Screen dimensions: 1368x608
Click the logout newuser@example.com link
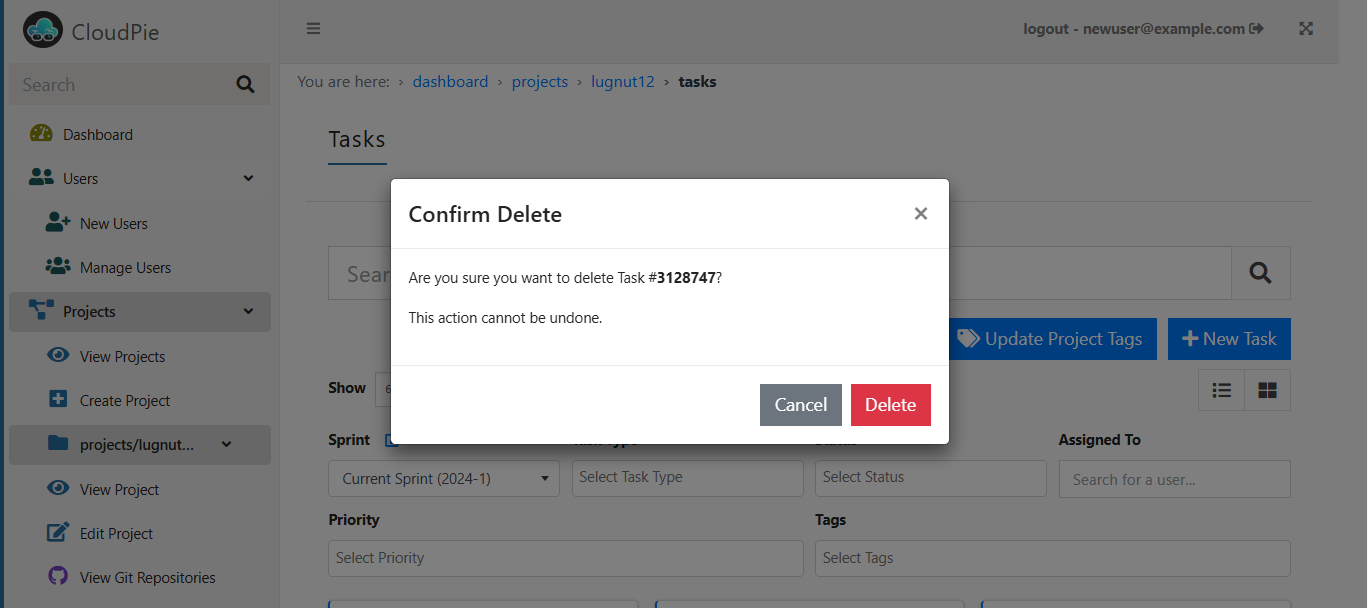pos(1143,29)
